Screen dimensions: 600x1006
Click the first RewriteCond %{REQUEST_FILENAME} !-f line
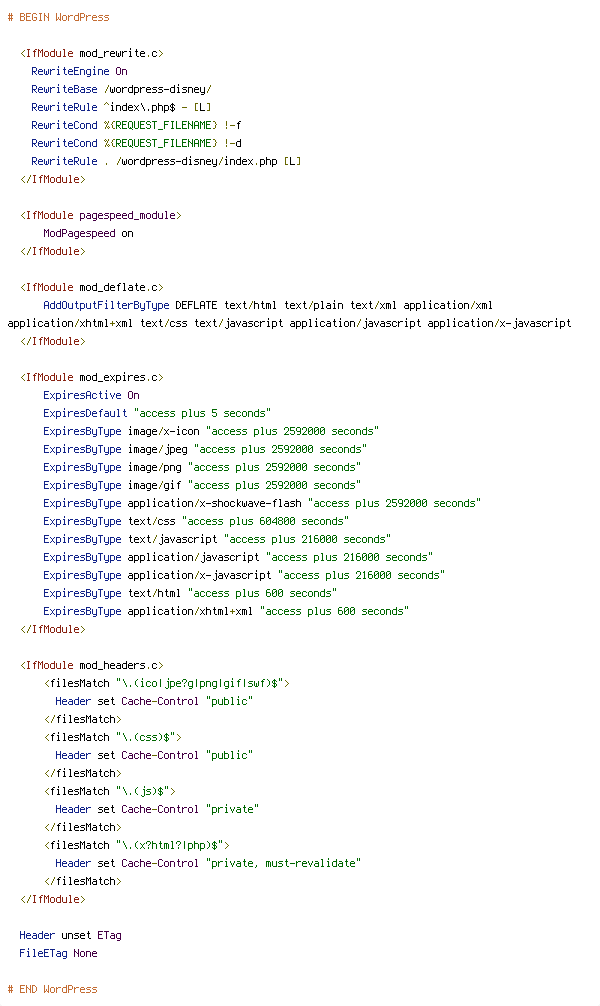point(136,125)
